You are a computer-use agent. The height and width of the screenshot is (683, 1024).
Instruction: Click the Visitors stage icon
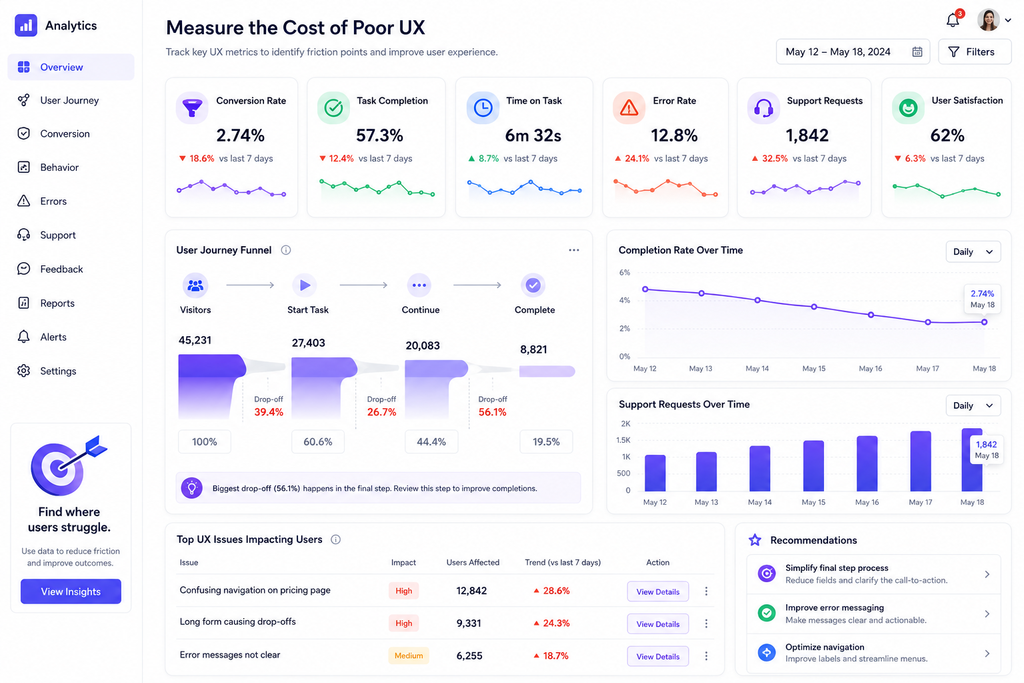[195, 285]
